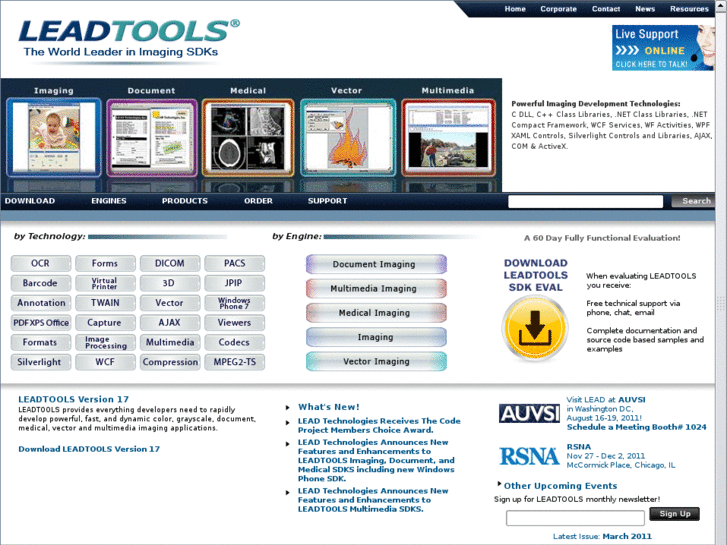The width and height of the screenshot is (727, 545).
Task: Open the SUPPORT menu
Action: click(x=327, y=201)
